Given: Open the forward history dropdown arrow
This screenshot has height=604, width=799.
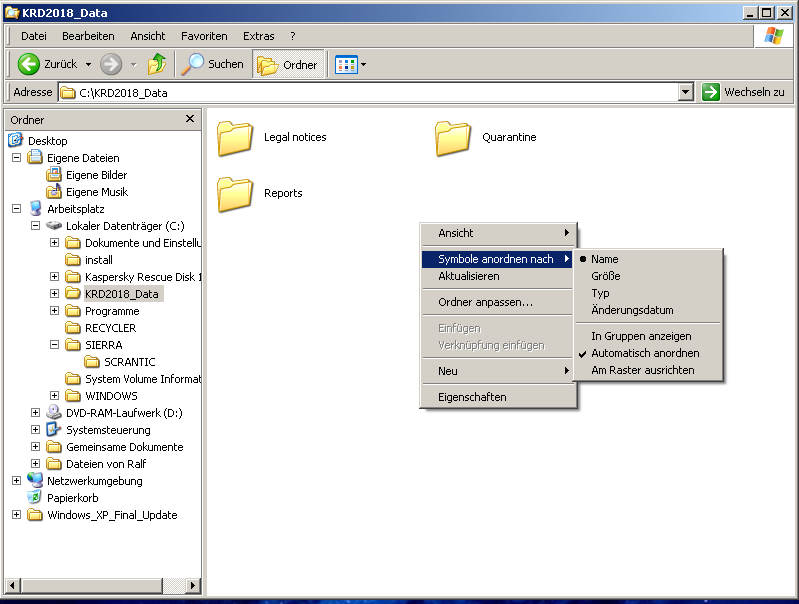Looking at the screenshot, I should [134, 65].
